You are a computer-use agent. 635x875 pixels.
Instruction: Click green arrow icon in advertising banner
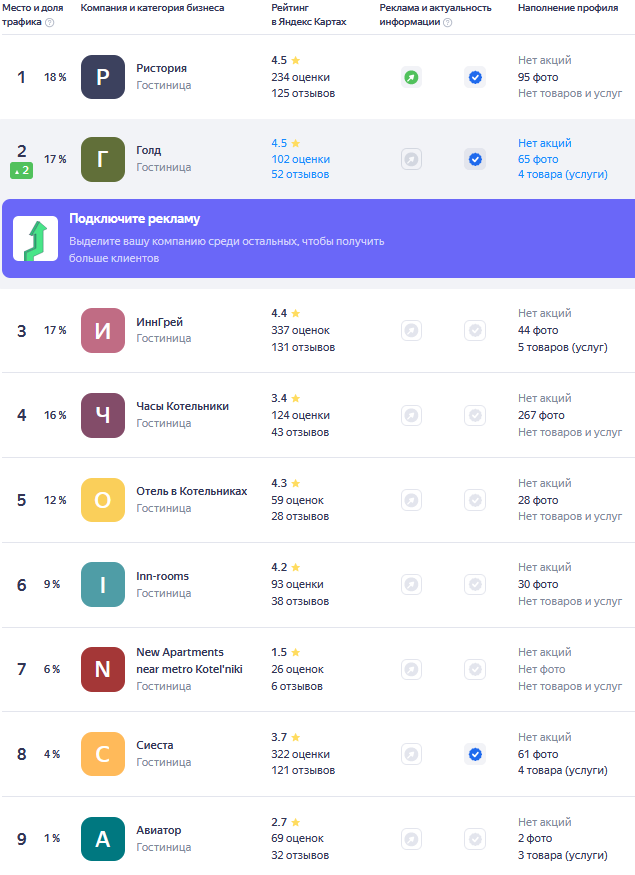(36, 239)
